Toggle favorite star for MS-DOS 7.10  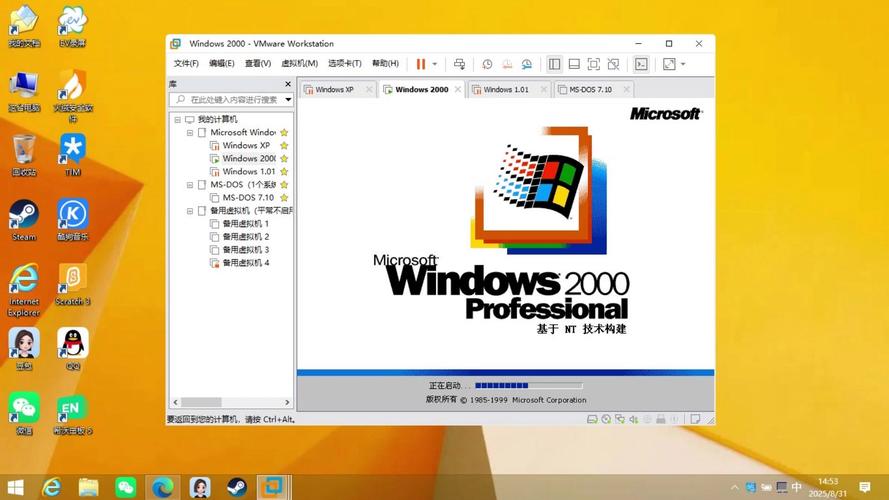pos(284,198)
